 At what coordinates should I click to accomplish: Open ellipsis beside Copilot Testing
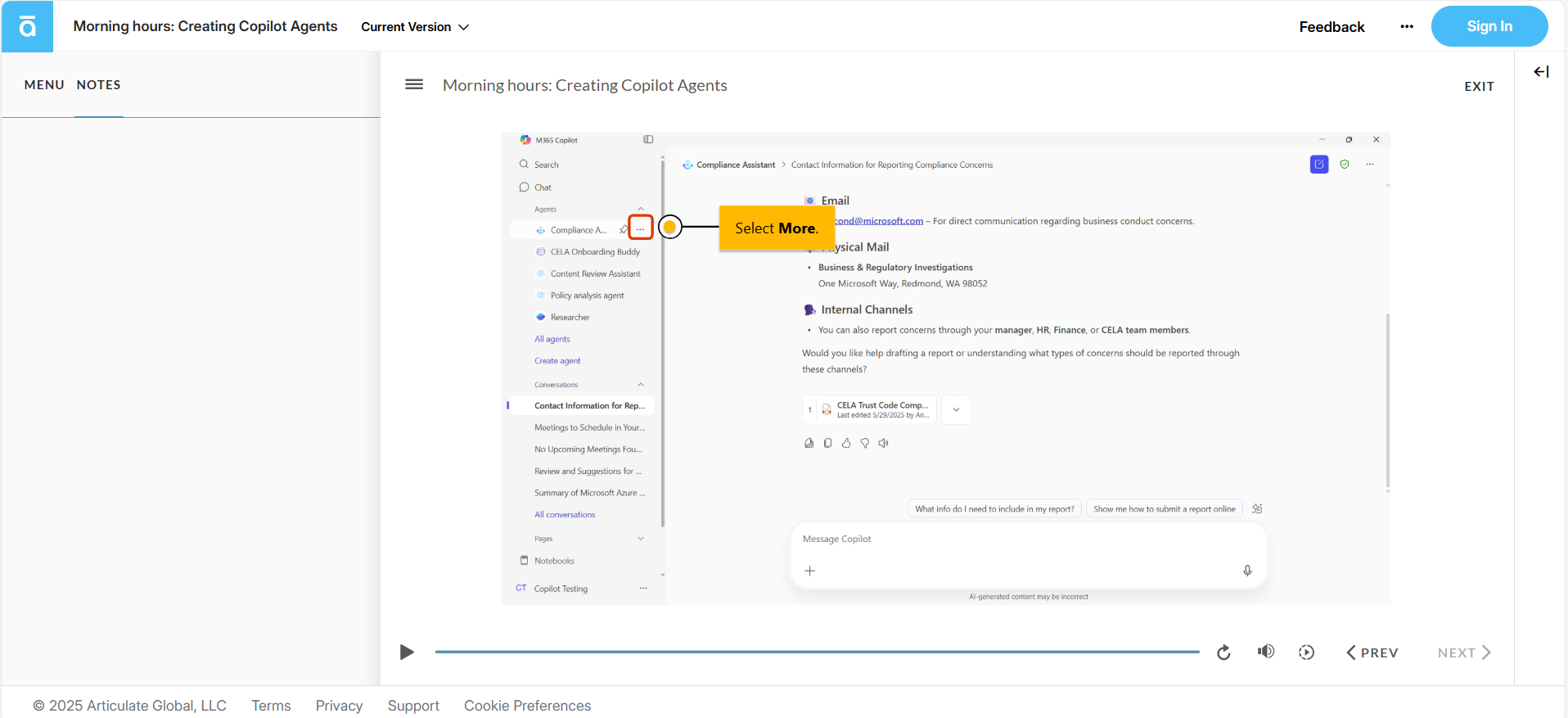coord(643,589)
